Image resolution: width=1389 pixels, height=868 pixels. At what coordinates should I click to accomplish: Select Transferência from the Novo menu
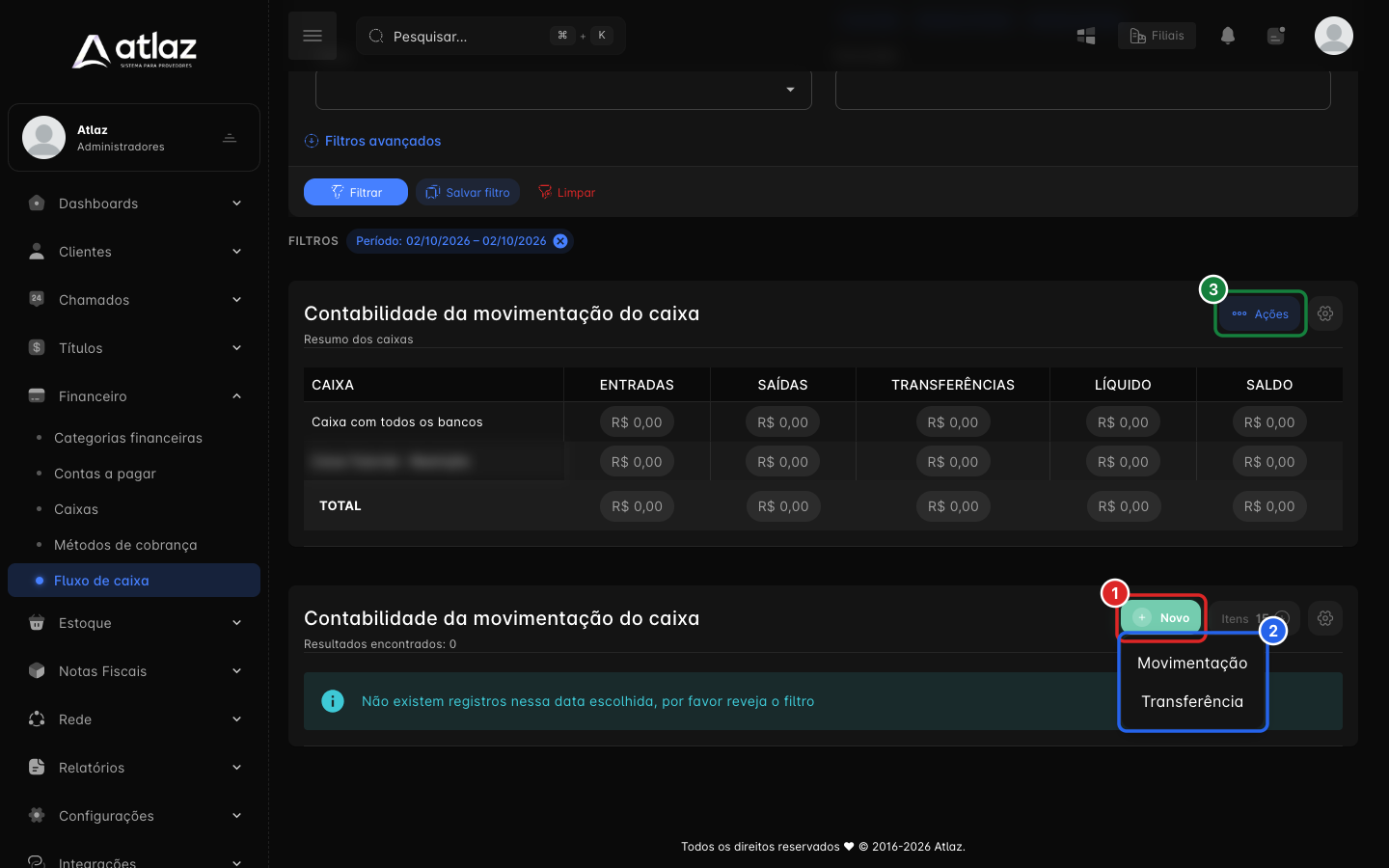1192,702
